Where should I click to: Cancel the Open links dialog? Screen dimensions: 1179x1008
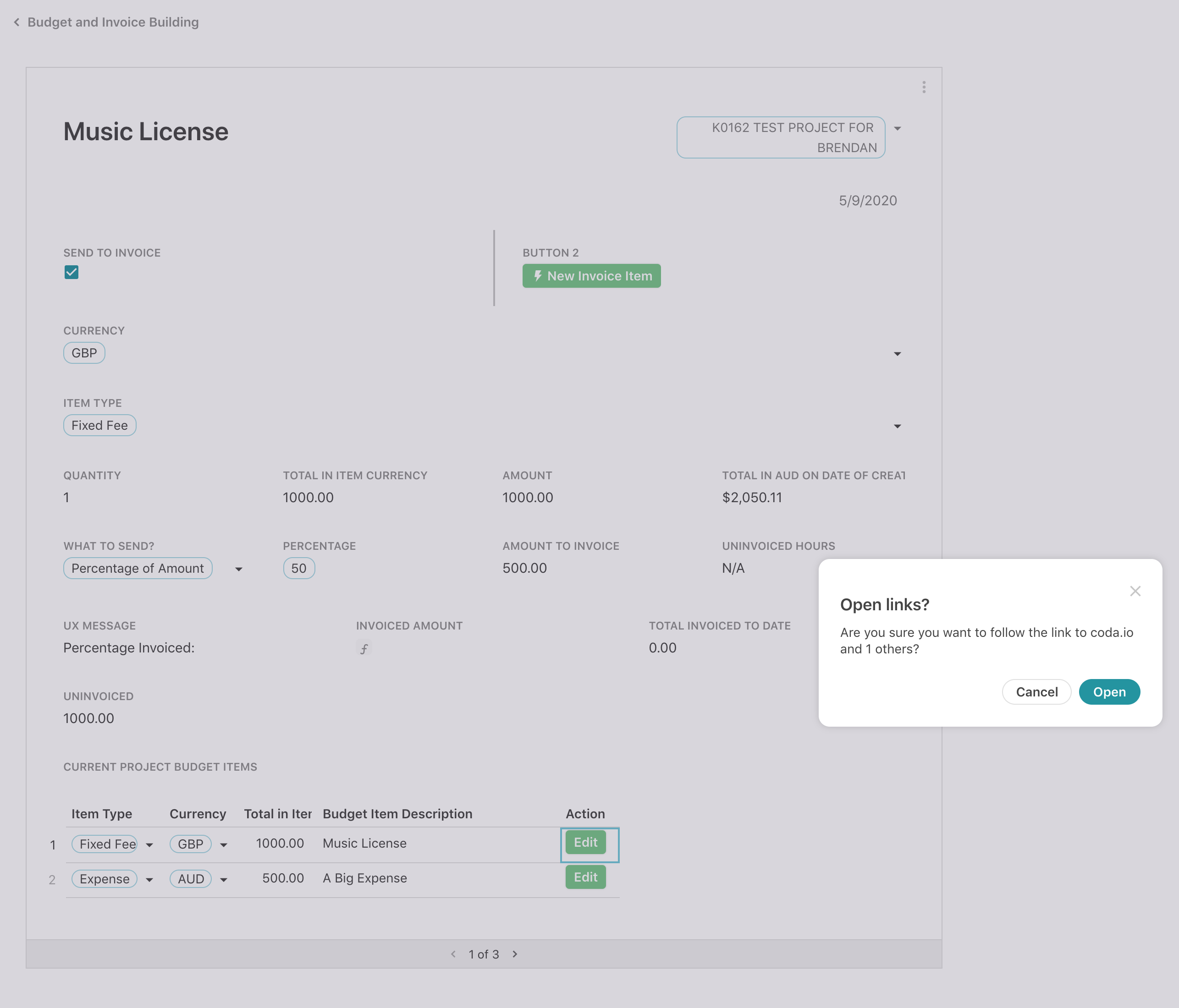[1036, 692]
